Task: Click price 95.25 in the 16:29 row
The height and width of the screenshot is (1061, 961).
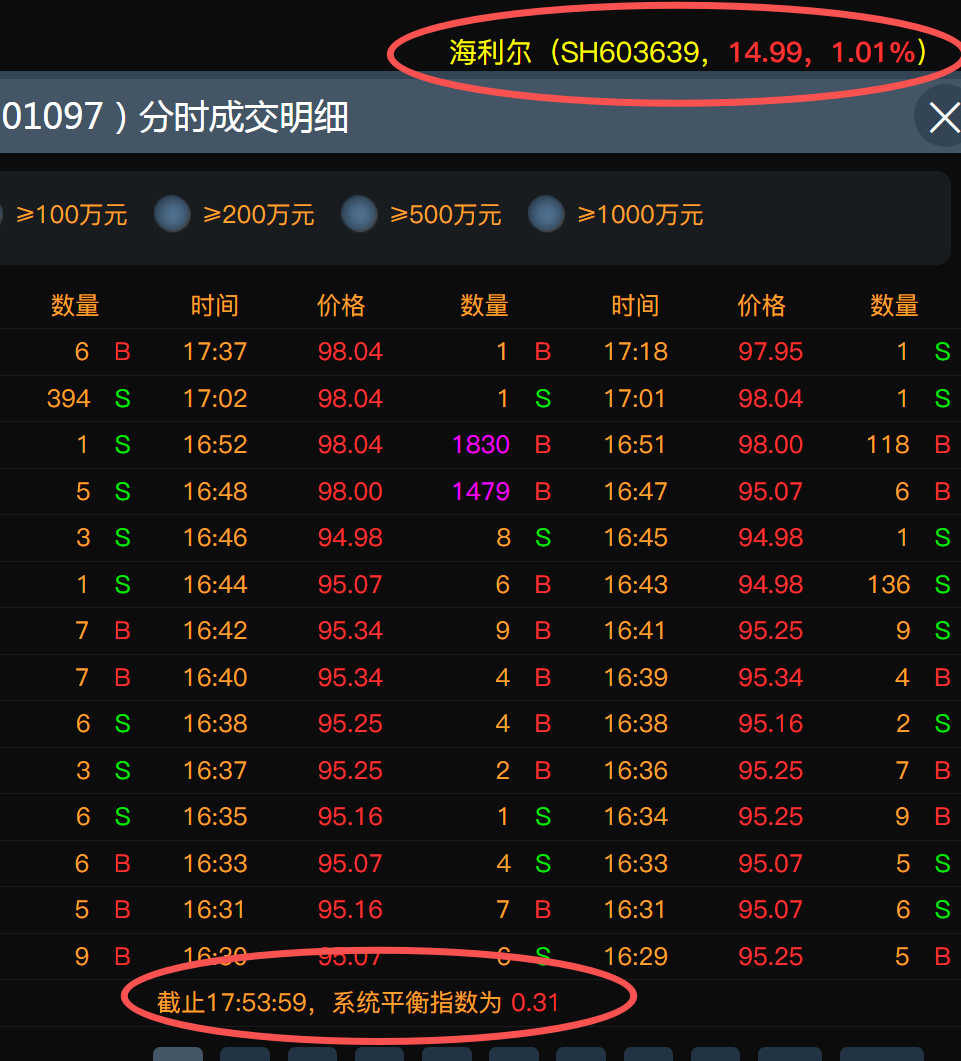Action: point(771,956)
